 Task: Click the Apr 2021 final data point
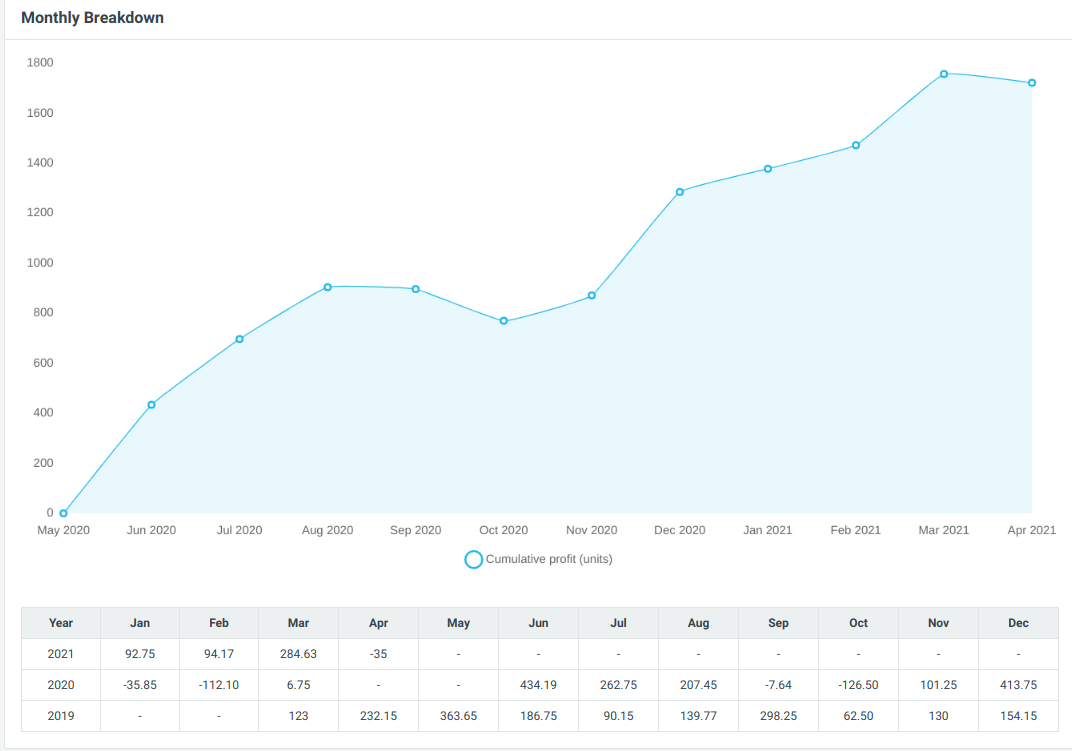1031,82
